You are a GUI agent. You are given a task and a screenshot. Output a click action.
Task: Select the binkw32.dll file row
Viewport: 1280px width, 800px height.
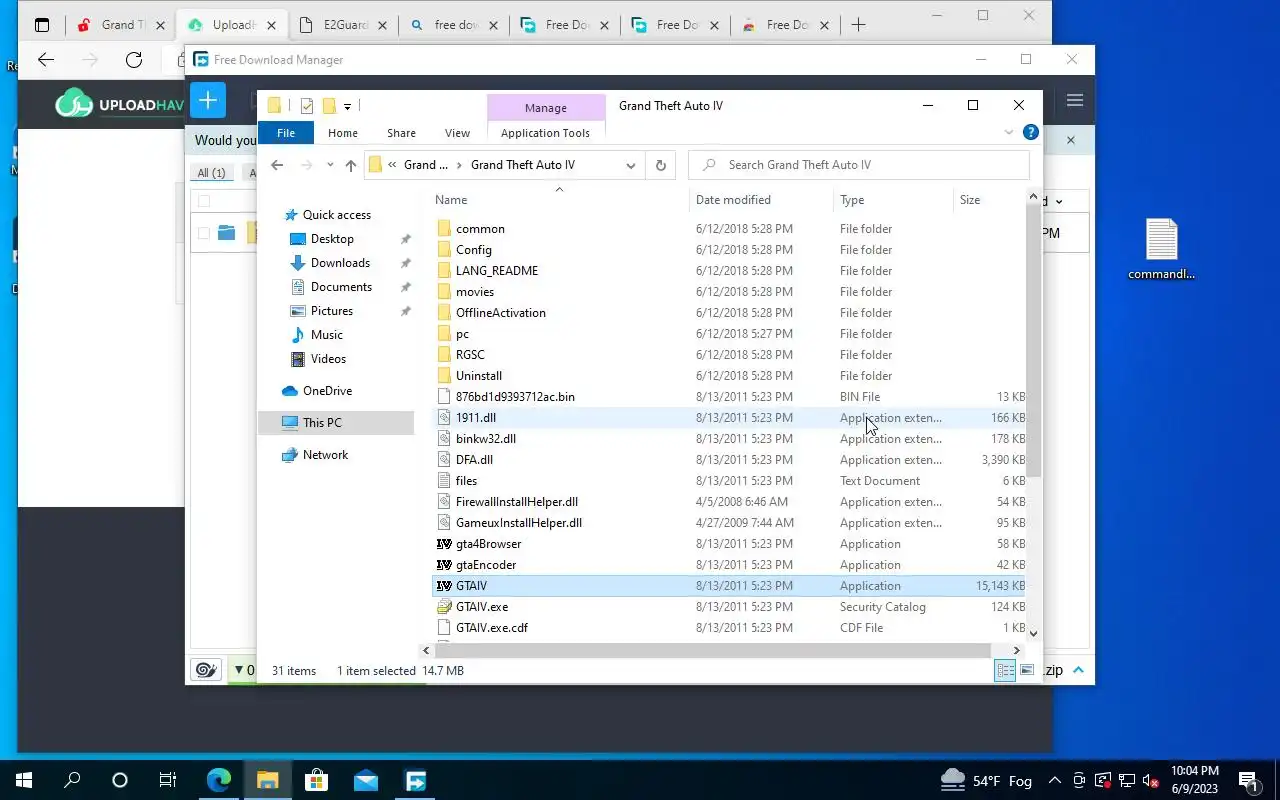[729, 439]
